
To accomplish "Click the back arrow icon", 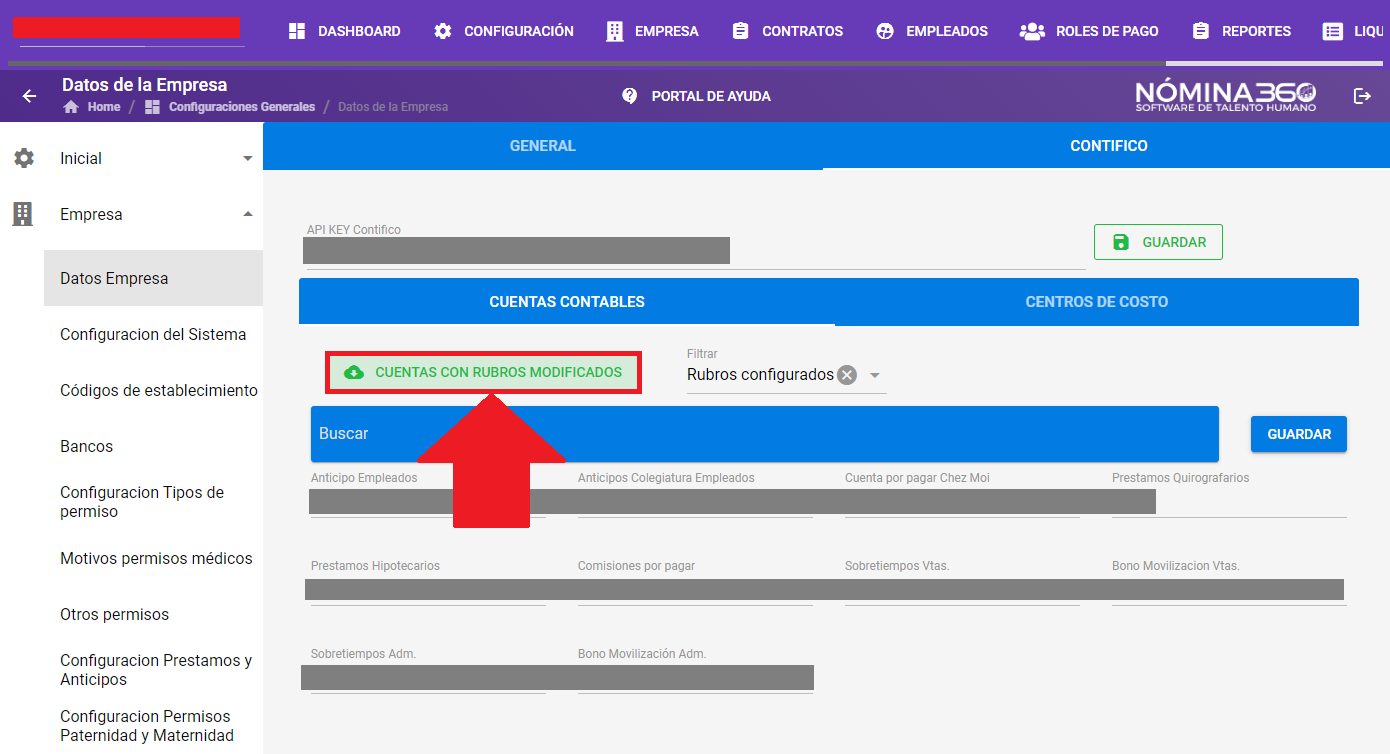I will tap(29, 96).
